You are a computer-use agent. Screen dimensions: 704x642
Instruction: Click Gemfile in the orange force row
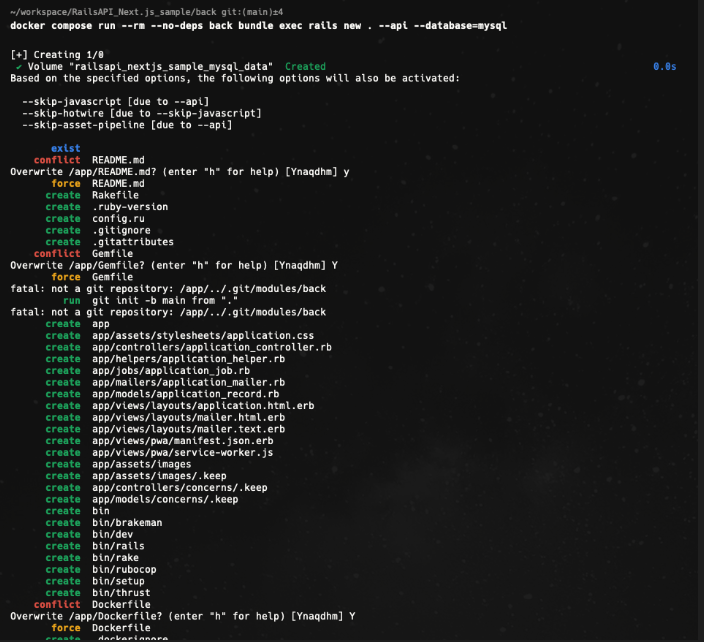pyautogui.click(x=113, y=277)
